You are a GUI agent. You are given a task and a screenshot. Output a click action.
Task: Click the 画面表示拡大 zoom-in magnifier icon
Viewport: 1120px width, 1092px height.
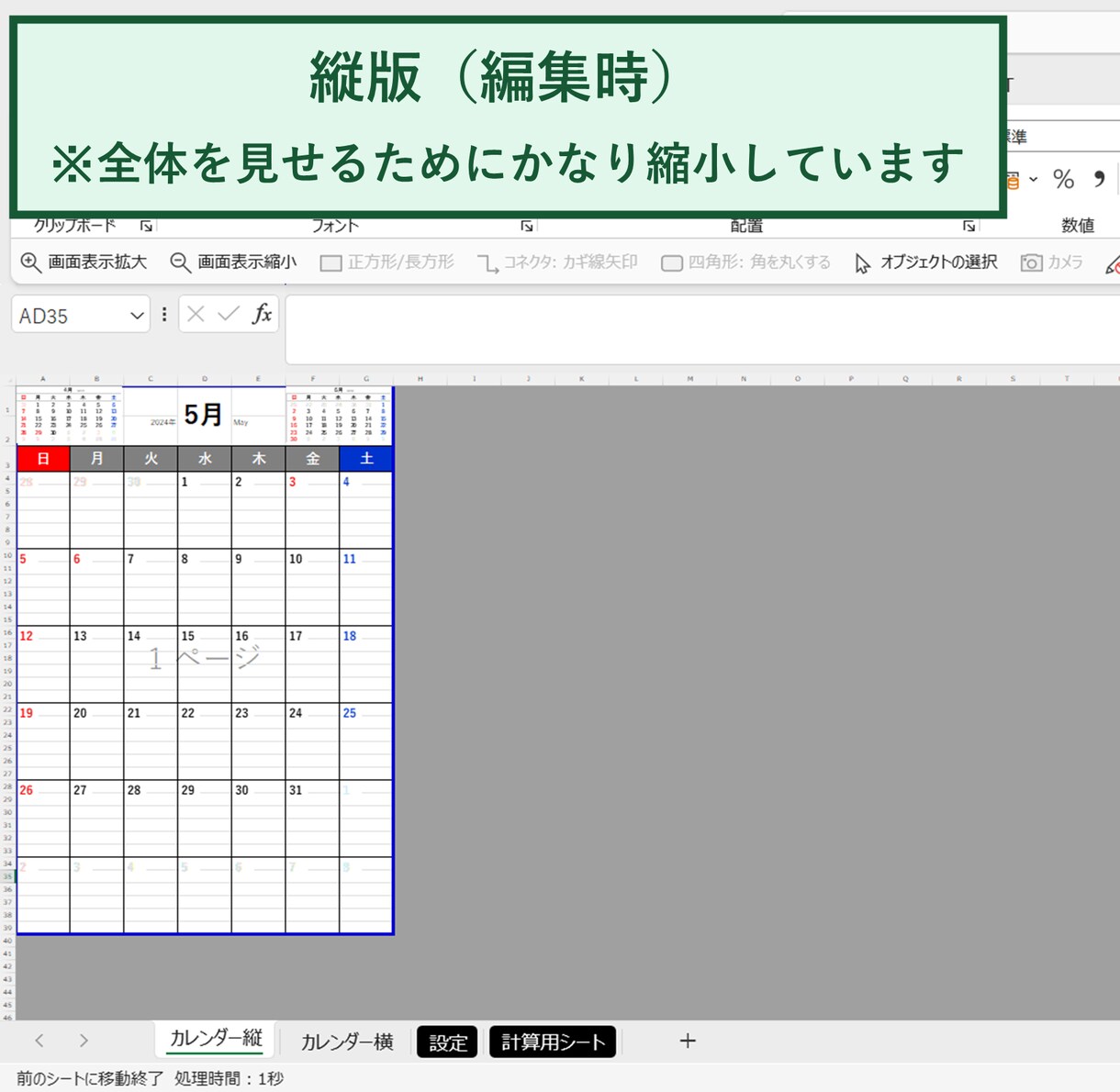coord(30,262)
